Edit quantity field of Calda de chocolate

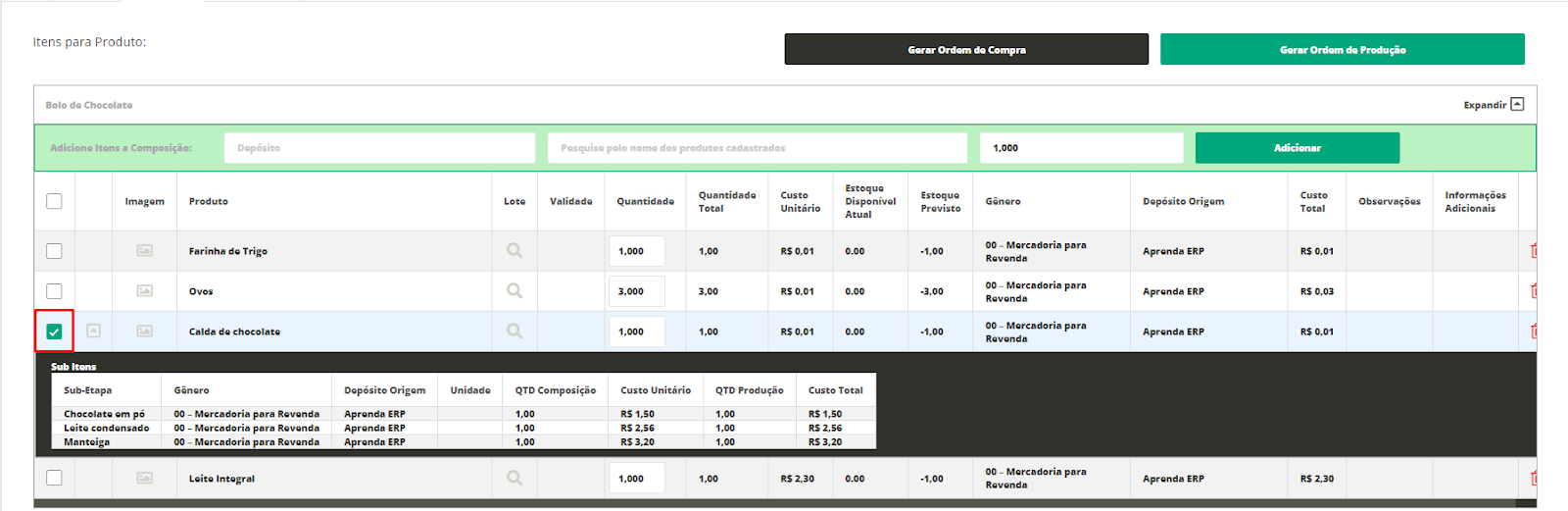click(637, 332)
